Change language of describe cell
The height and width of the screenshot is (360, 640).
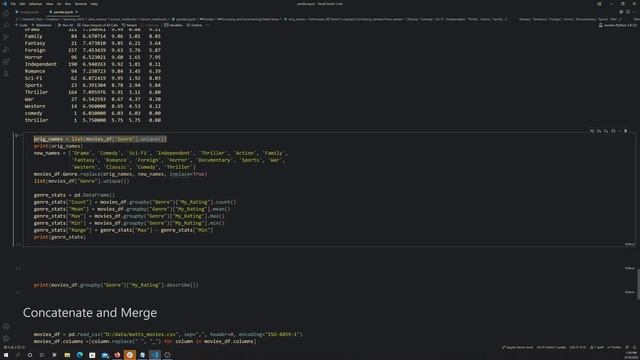click(629, 292)
